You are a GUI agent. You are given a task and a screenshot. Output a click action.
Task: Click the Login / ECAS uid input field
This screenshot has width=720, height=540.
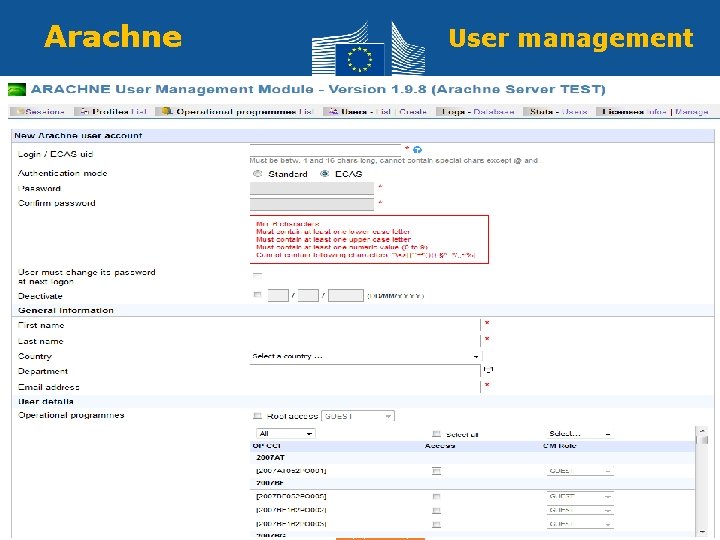click(x=326, y=149)
